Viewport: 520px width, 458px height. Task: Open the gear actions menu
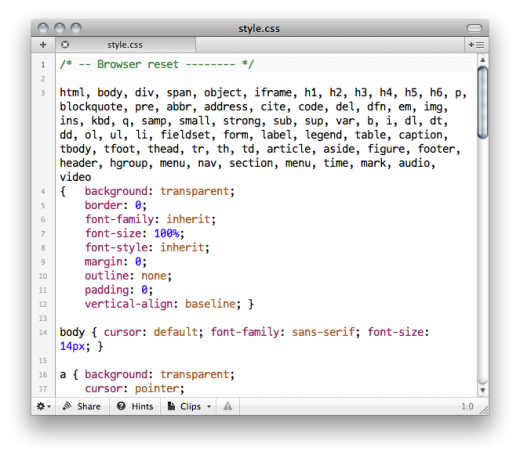(x=44, y=406)
